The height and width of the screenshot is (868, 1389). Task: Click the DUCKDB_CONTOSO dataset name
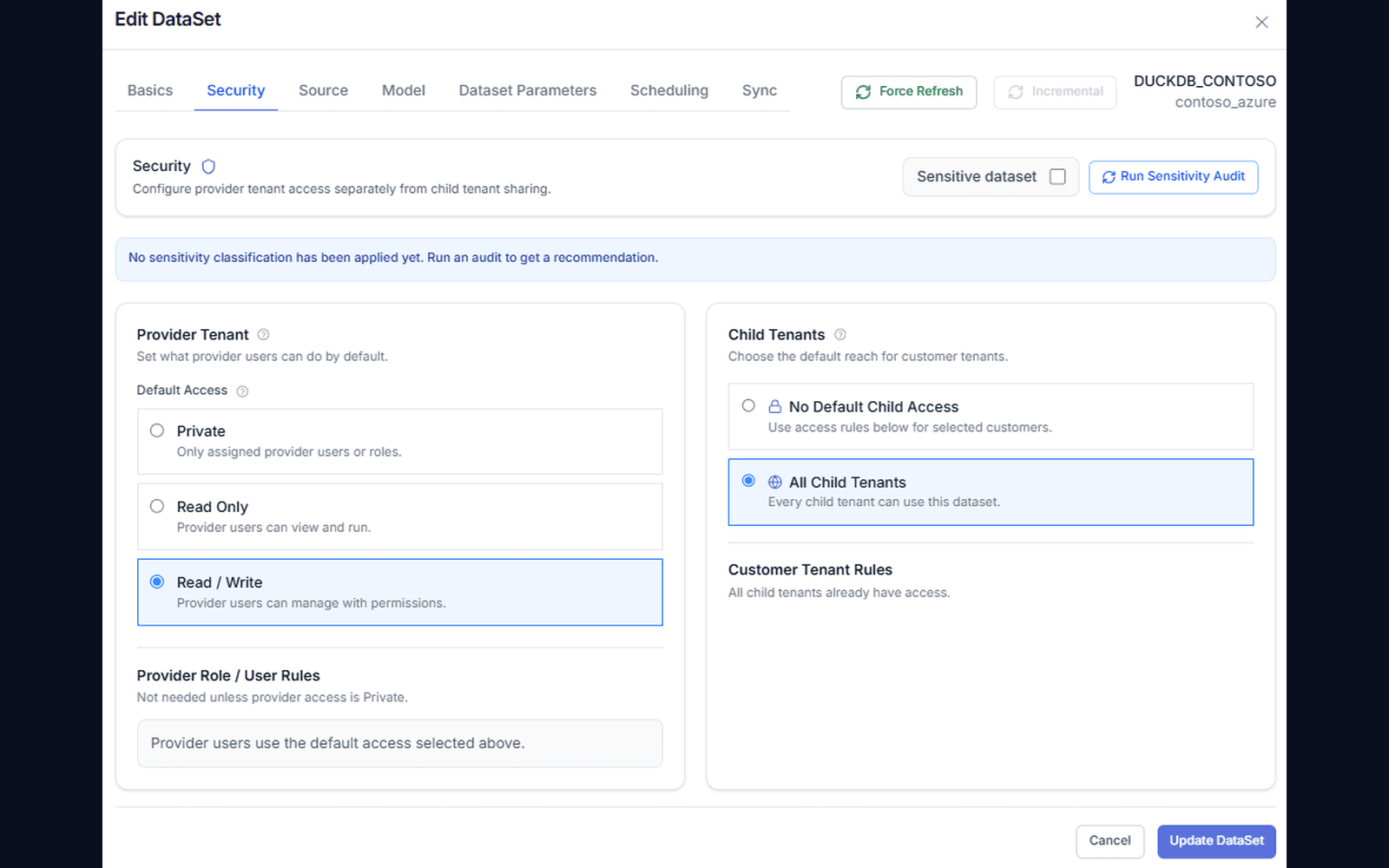[1205, 81]
